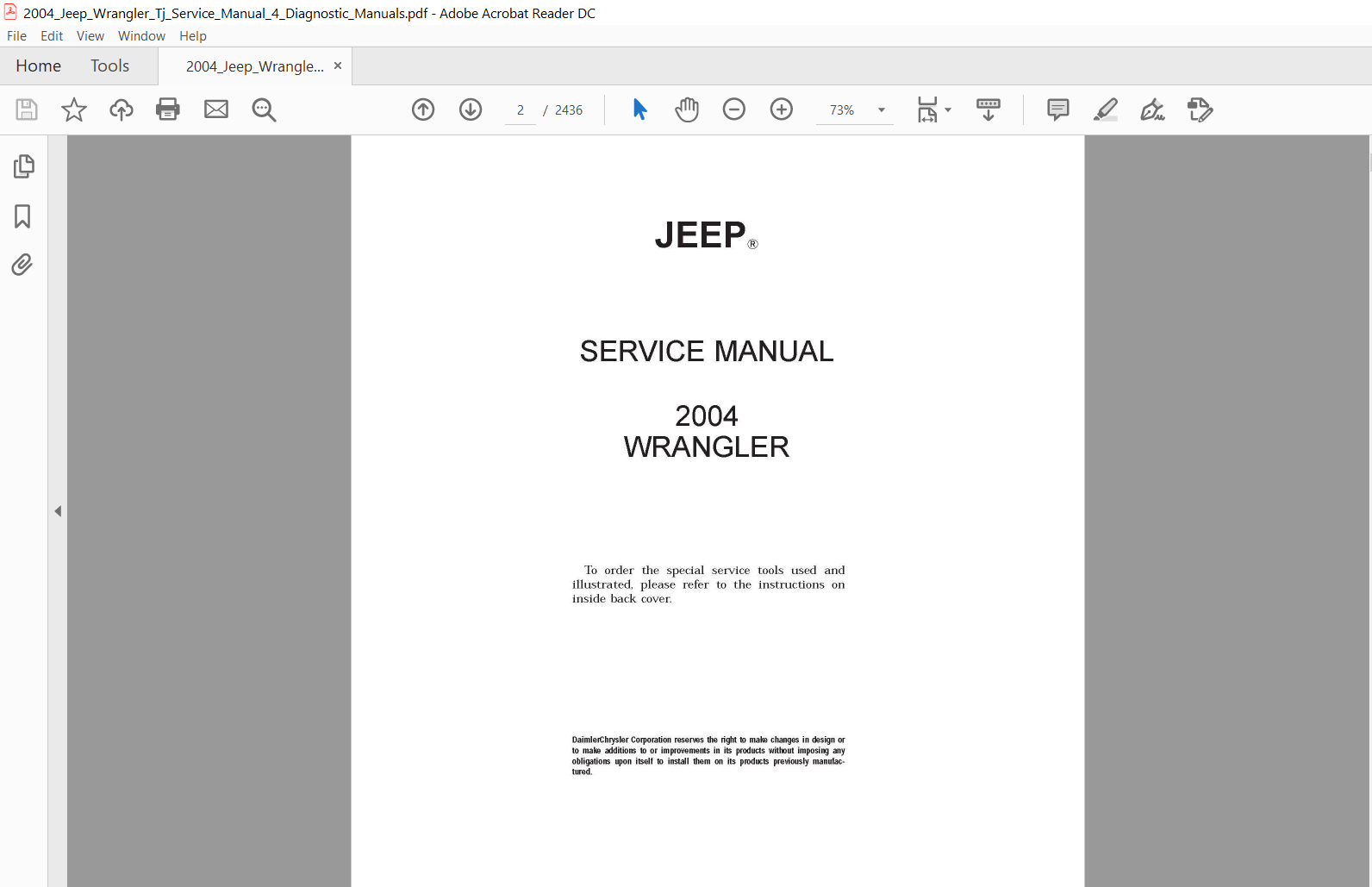
Task: Switch to the Home tab
Action: pyautogui.click(x=39, y=66)
